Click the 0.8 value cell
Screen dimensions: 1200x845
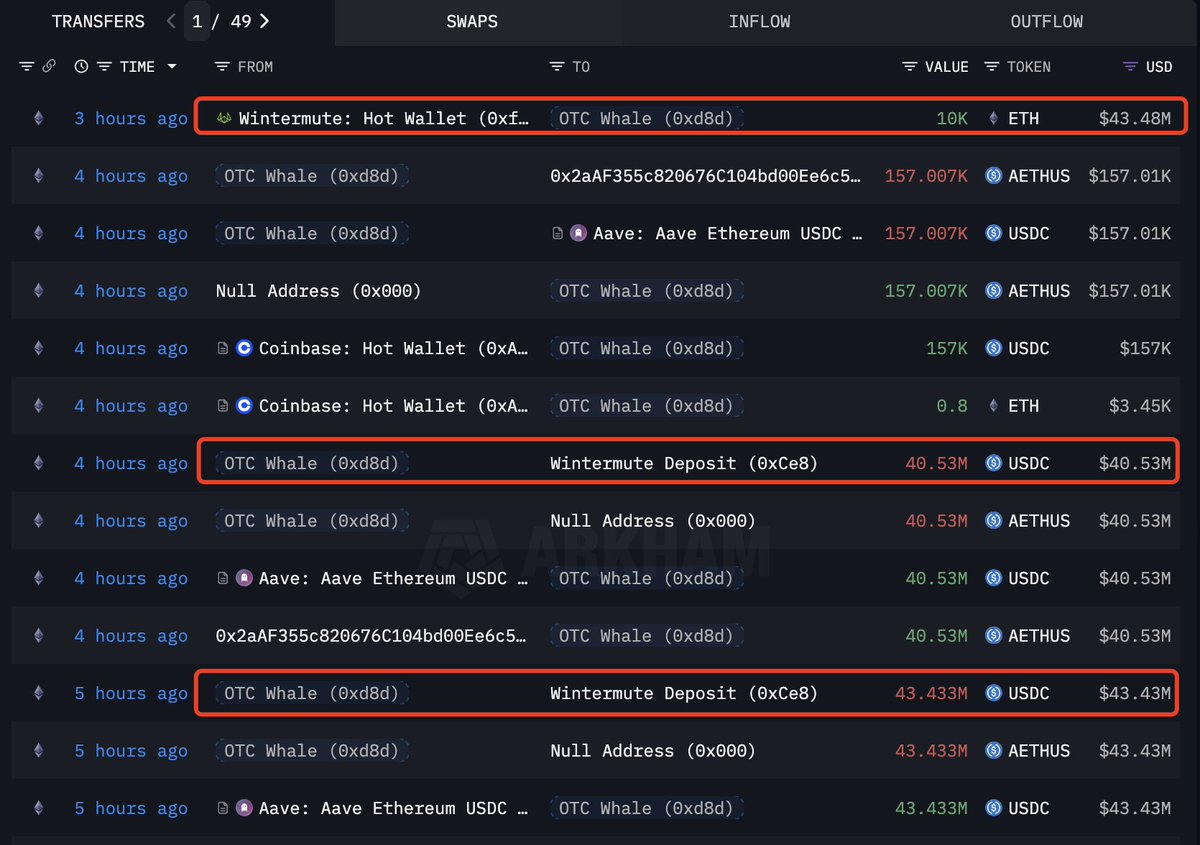[x=952, y=406]
